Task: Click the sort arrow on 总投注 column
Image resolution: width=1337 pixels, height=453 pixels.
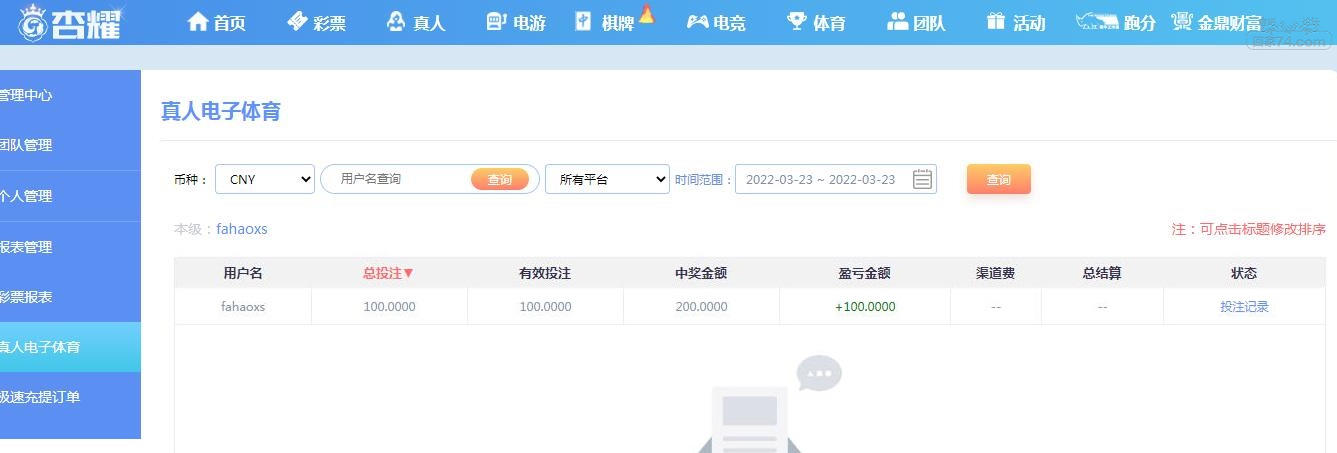Action: (x=408, y=273)
